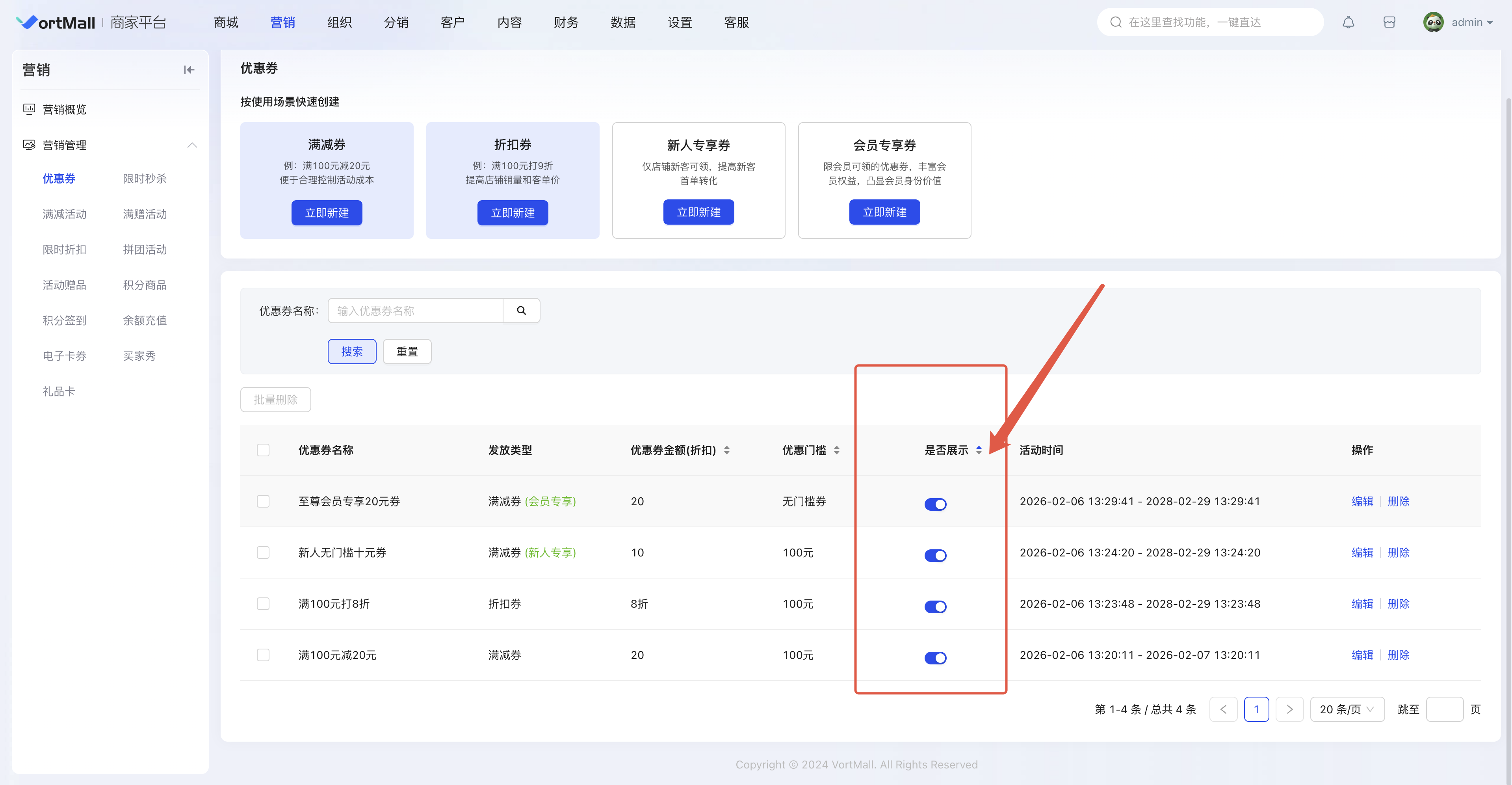Click the magnifier search icon beside coupon name

pos(521,311)
